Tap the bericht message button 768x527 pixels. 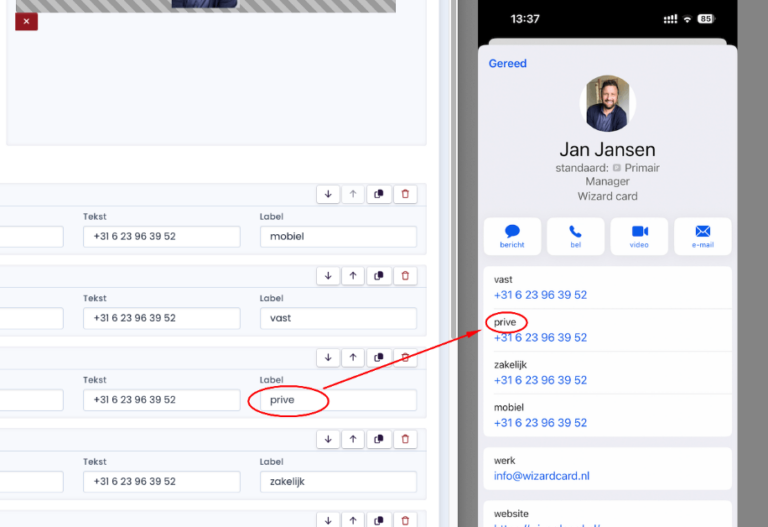[512, 236]
